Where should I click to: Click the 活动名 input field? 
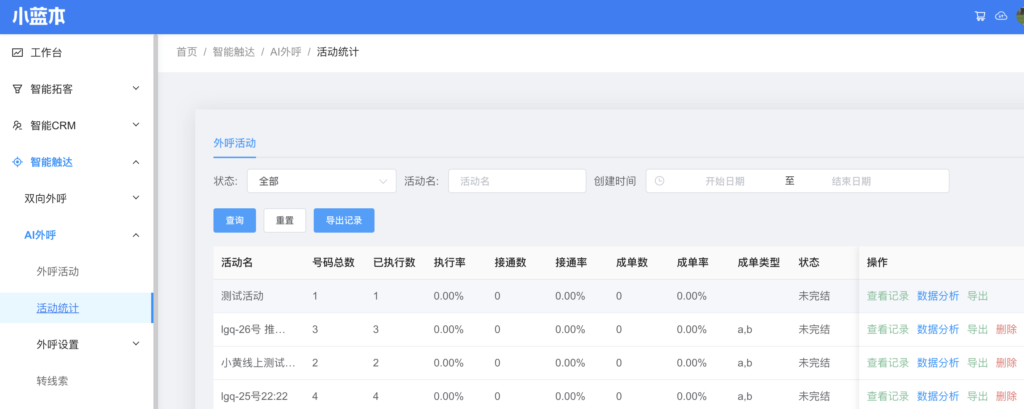[516, 181]
